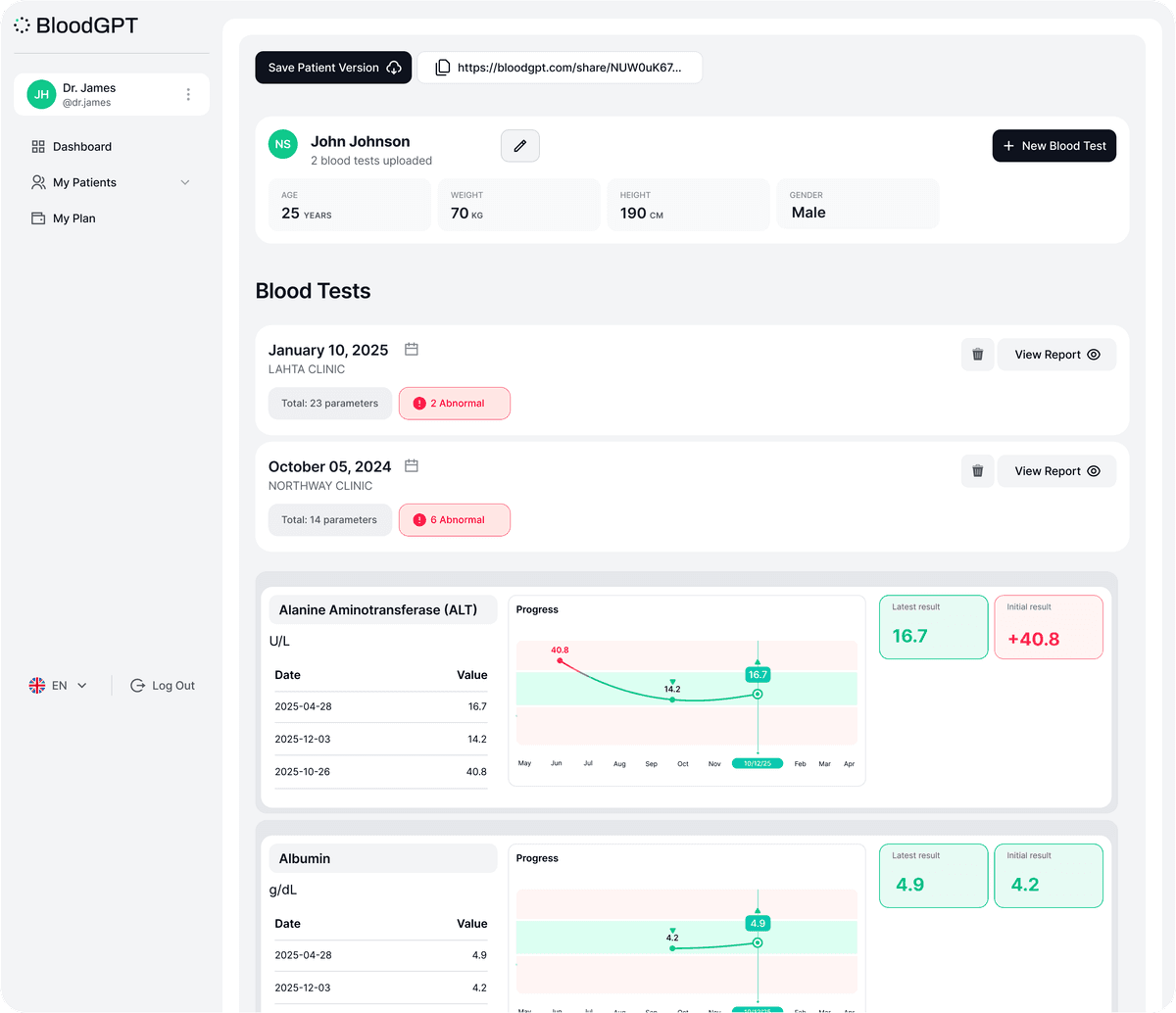Click the Blood Tests heading
Screen dimensions: 1176x1013
[x=313, y=291]
